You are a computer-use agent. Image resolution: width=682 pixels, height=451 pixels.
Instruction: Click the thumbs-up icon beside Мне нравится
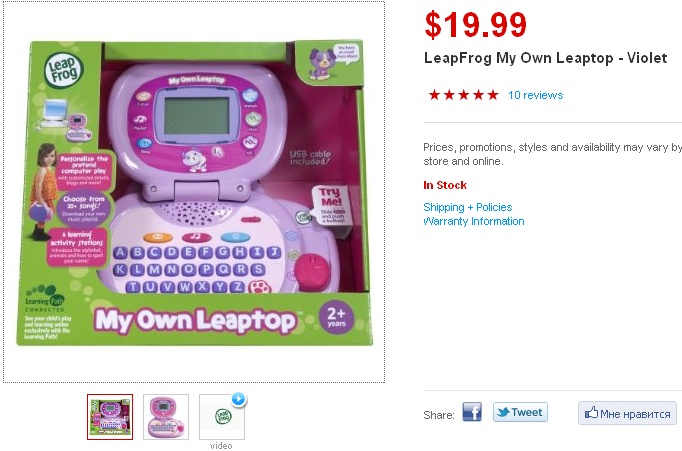point(591,412)
